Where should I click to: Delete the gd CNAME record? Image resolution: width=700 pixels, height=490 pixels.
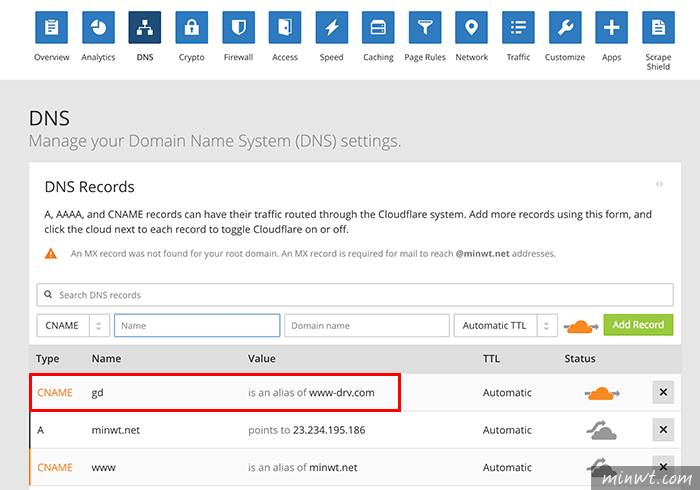coord(663,392)
